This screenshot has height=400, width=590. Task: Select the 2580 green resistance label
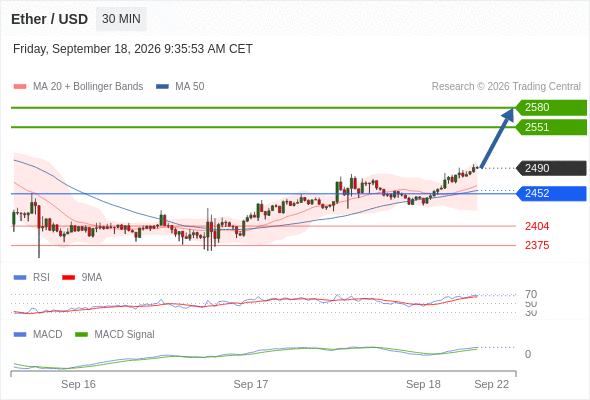551,108
